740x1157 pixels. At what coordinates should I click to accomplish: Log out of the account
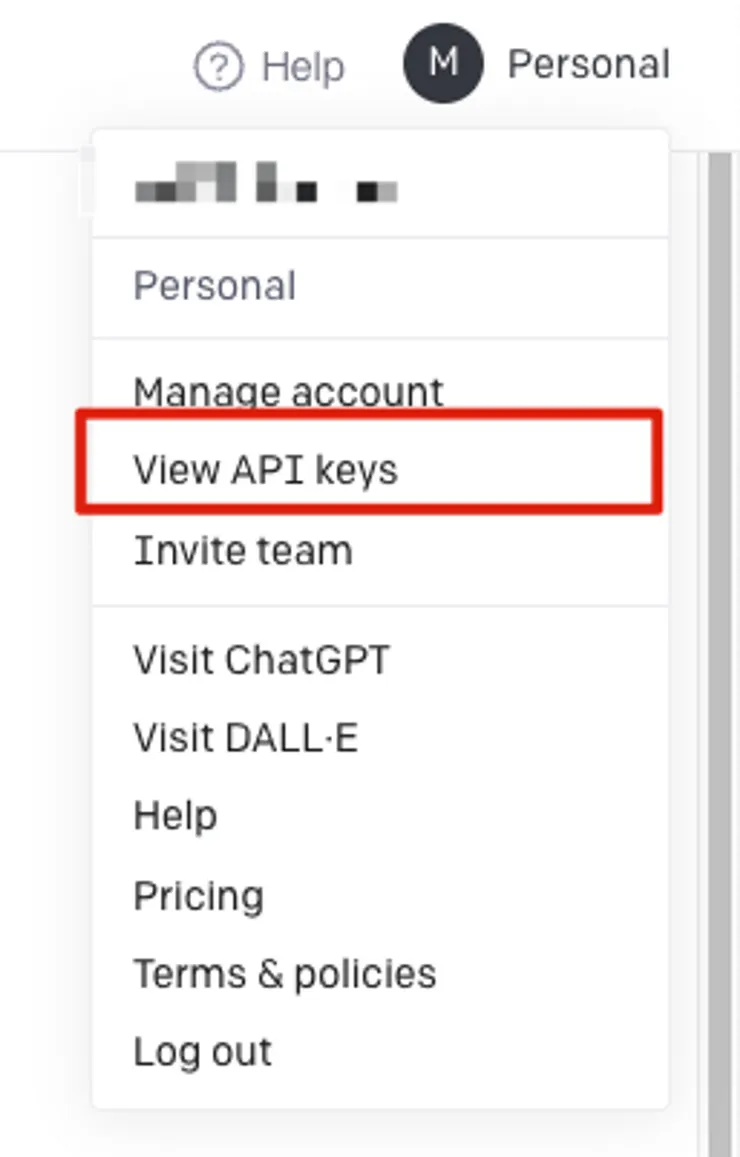point(203,1052)
